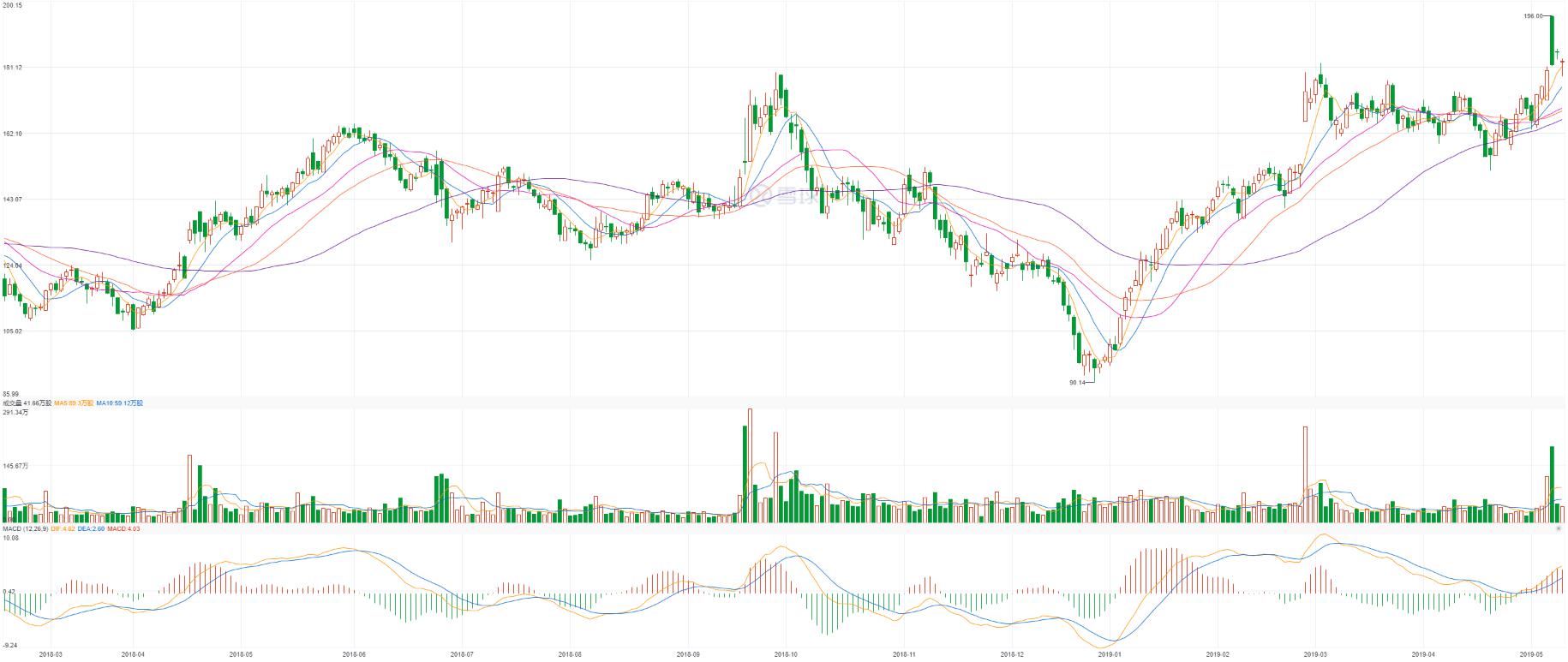Select the 2018-06 date marker

point(354,655)
